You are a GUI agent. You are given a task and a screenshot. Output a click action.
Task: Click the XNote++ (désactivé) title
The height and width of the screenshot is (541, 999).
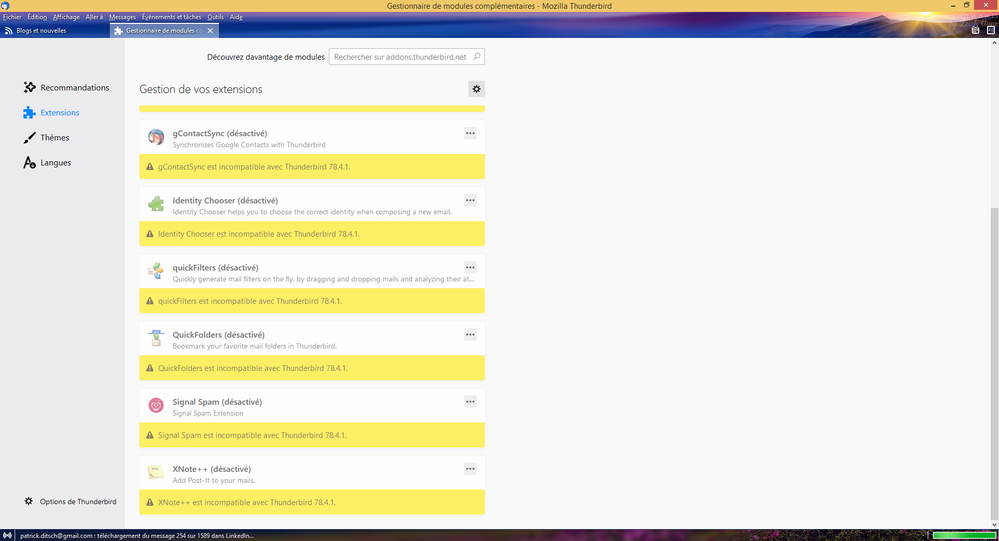point(212,469)
